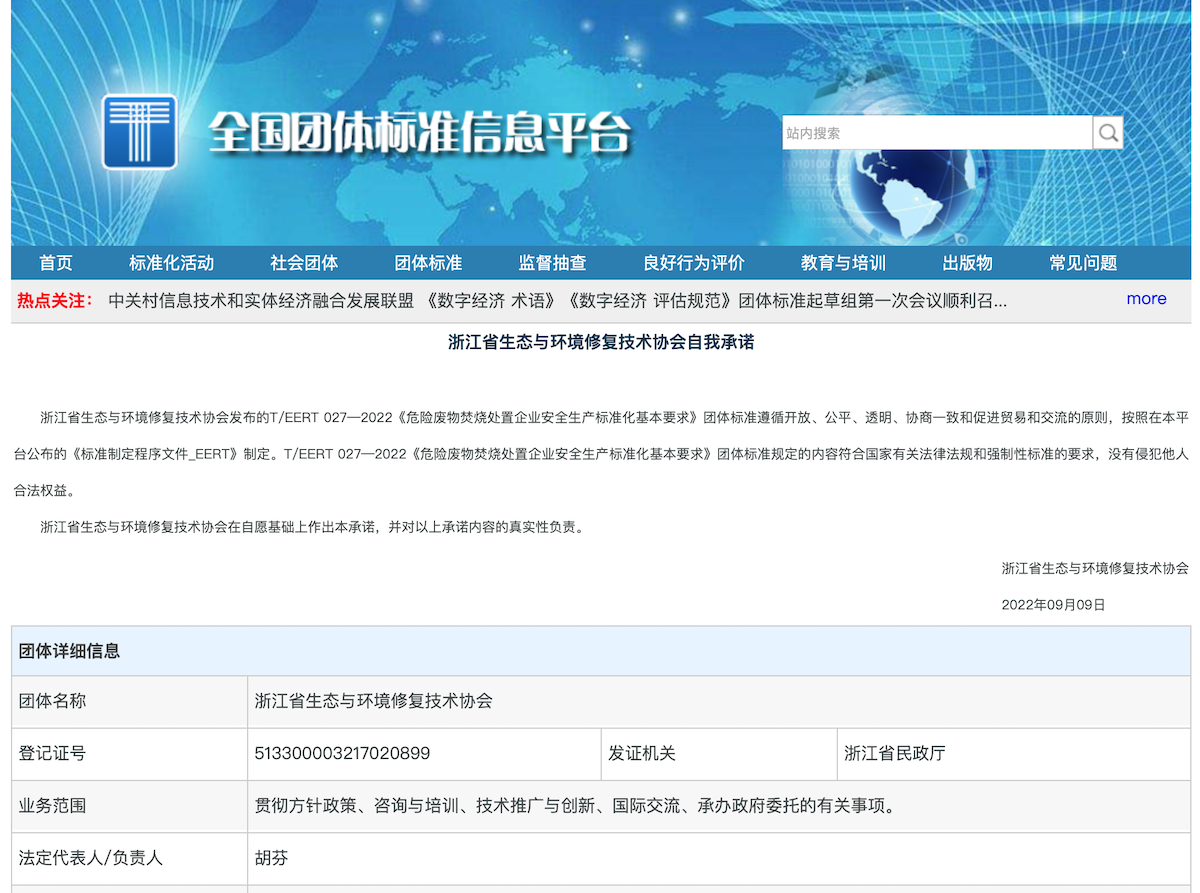Open the 团体标准 menu
This screenshot has height=893, width=1200.
coord(428,263)
